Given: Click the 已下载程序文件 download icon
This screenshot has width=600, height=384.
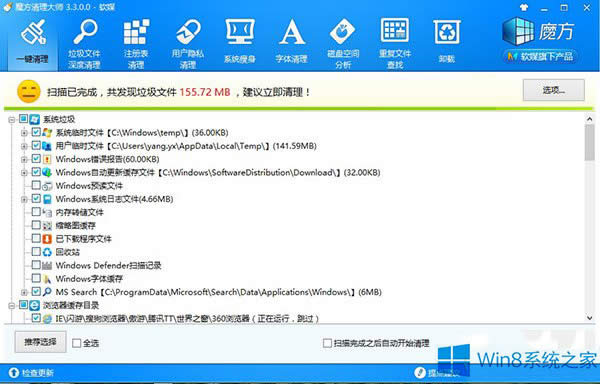Looking at the screenshot, I should tap(47, 239).
